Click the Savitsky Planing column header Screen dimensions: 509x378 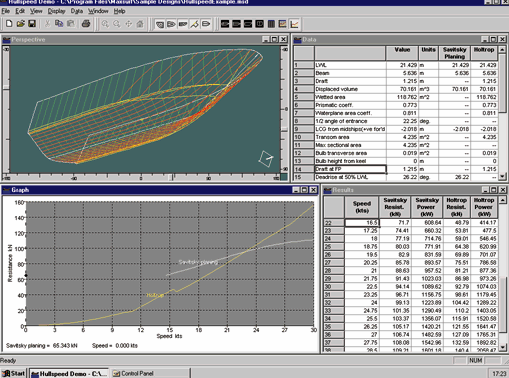point(455,53)
